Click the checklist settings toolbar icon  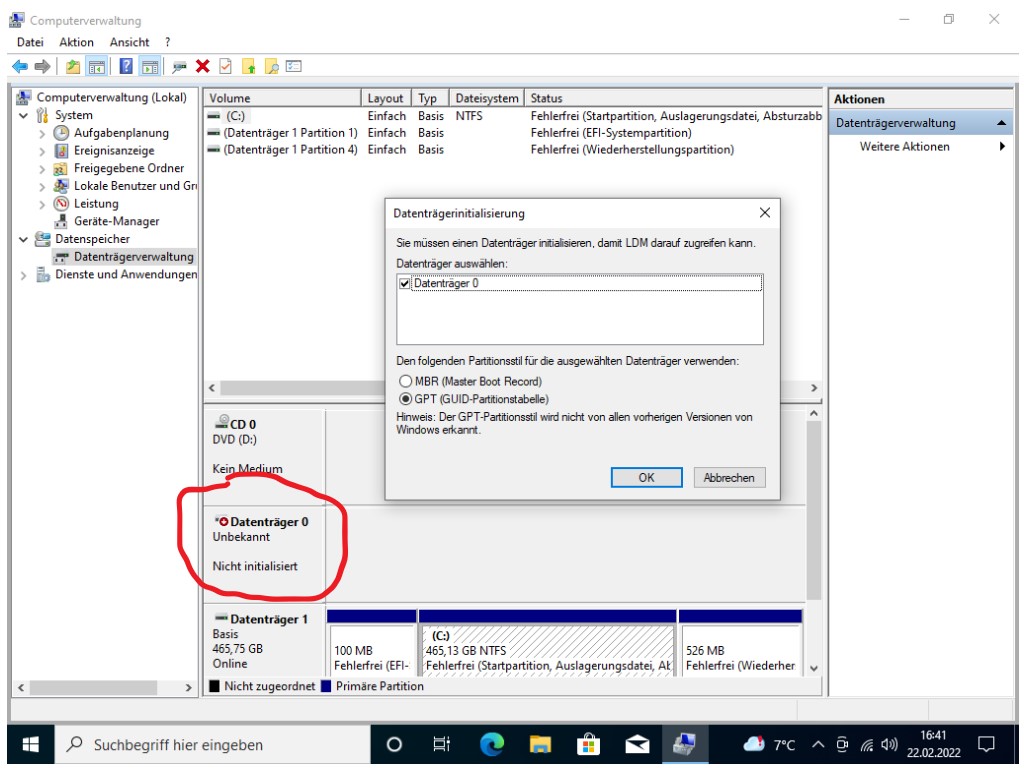[294, 66]
